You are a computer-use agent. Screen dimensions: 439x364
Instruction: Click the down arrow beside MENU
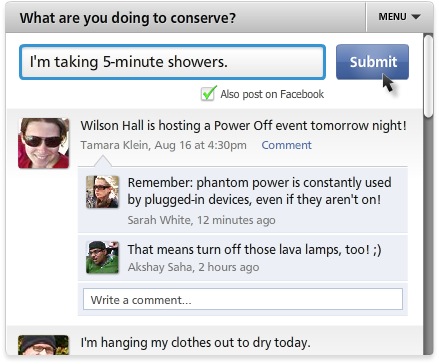pyautogui.click(x=415, y=17)
